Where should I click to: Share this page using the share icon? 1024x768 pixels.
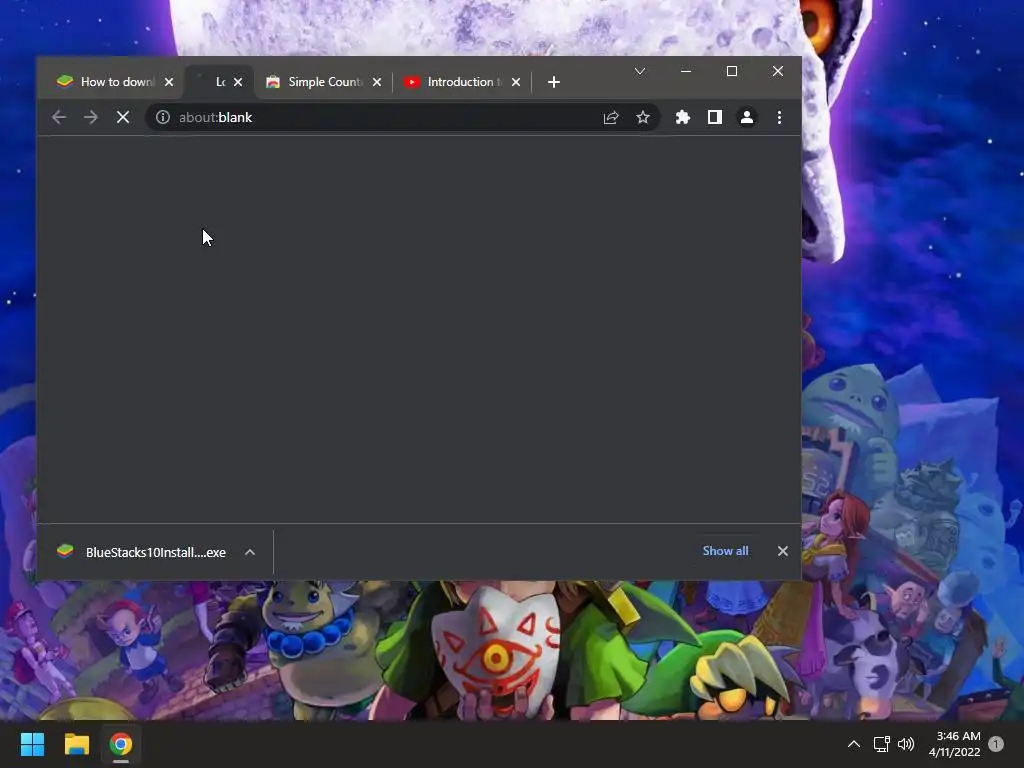click(x=611, y=118)
